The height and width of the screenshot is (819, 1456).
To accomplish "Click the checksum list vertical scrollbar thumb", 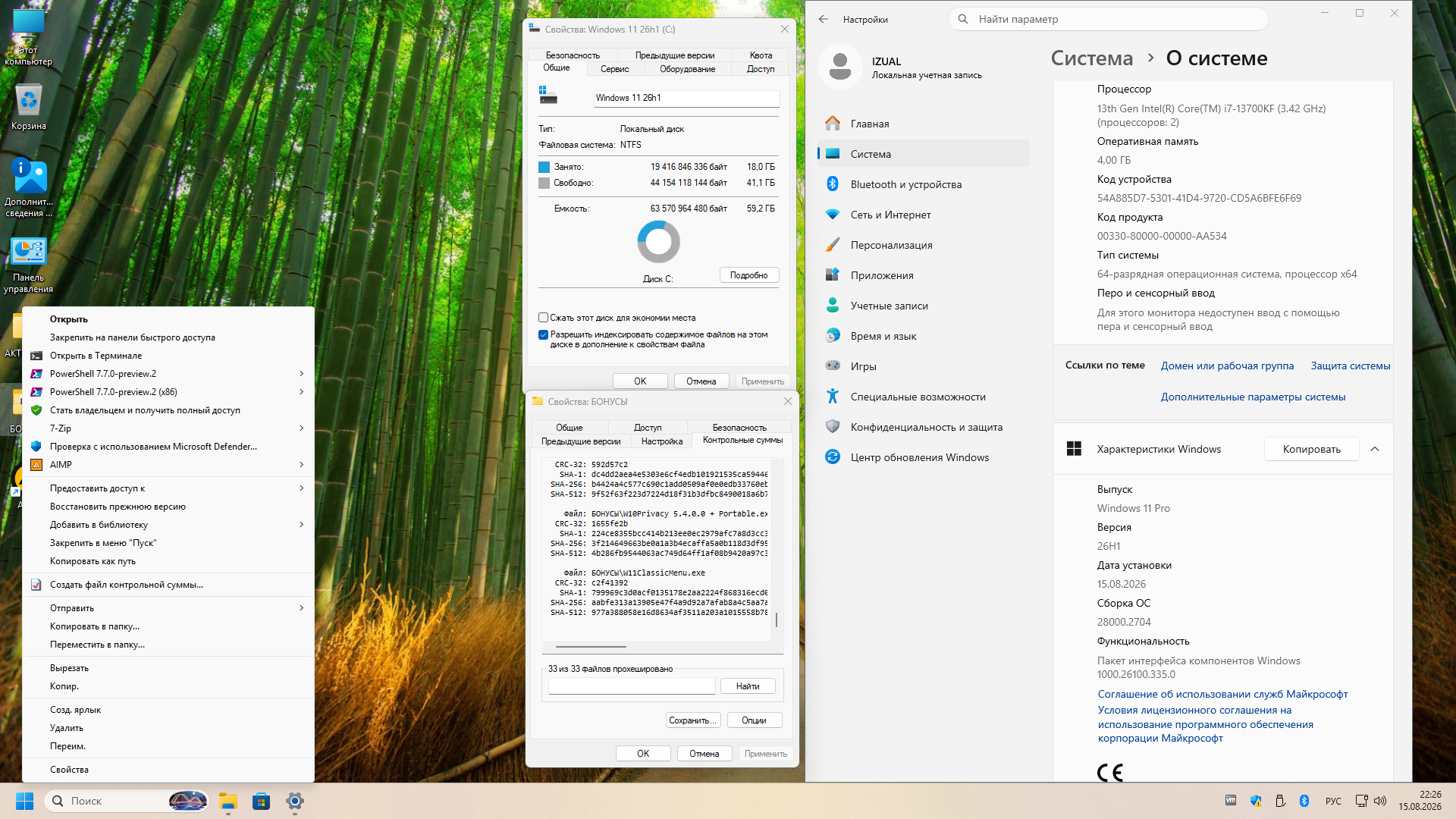I will (x=777, y=620).
